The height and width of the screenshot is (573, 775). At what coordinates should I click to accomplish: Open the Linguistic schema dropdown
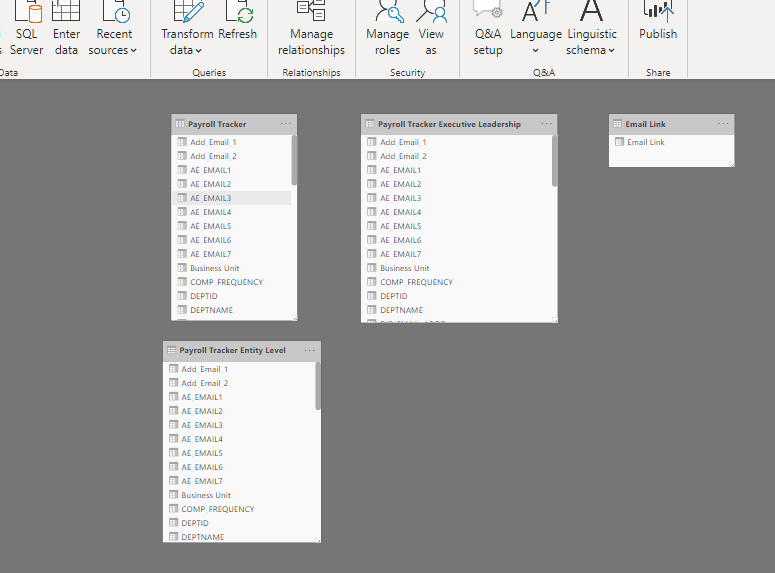click(x=592, y=30)
